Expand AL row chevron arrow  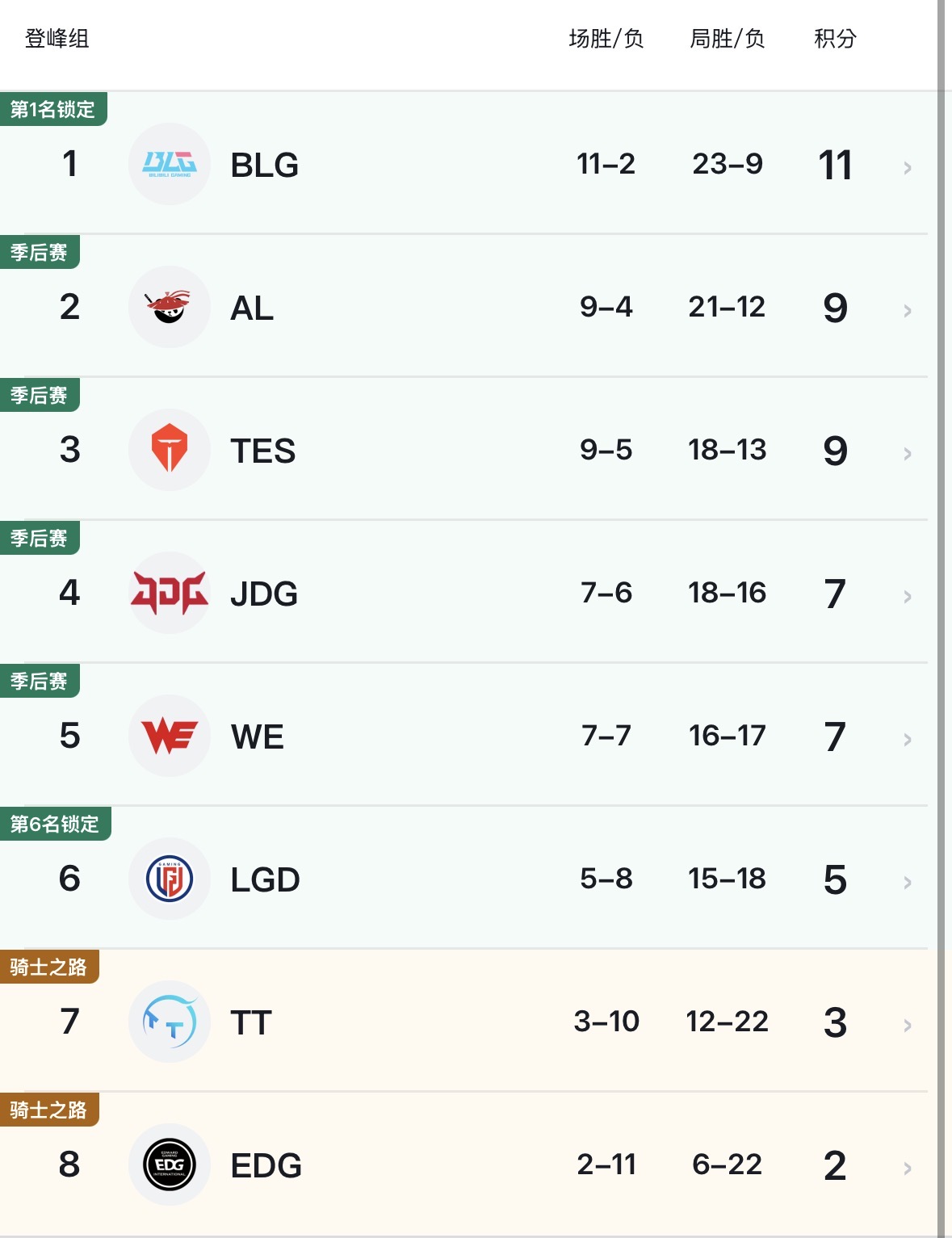[x=908, y=311]
